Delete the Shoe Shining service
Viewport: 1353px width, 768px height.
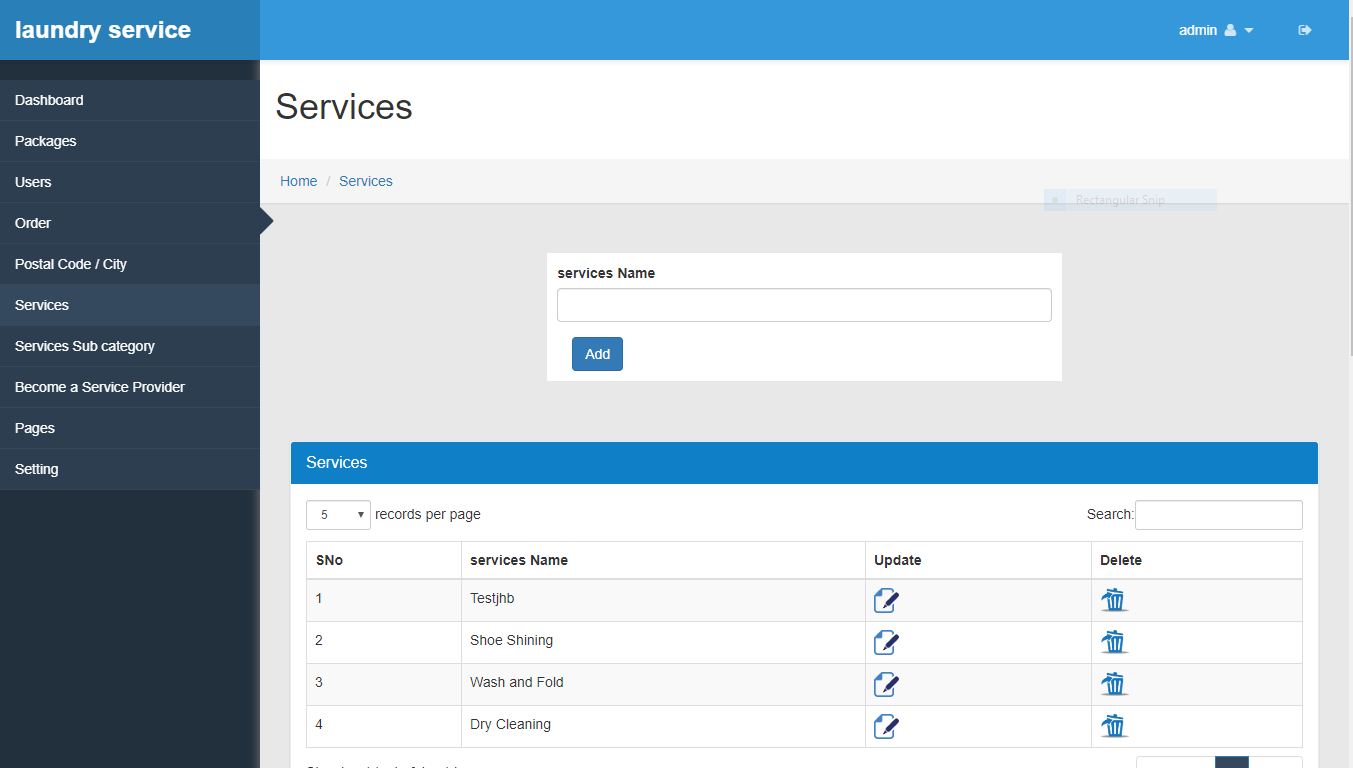1114,642
